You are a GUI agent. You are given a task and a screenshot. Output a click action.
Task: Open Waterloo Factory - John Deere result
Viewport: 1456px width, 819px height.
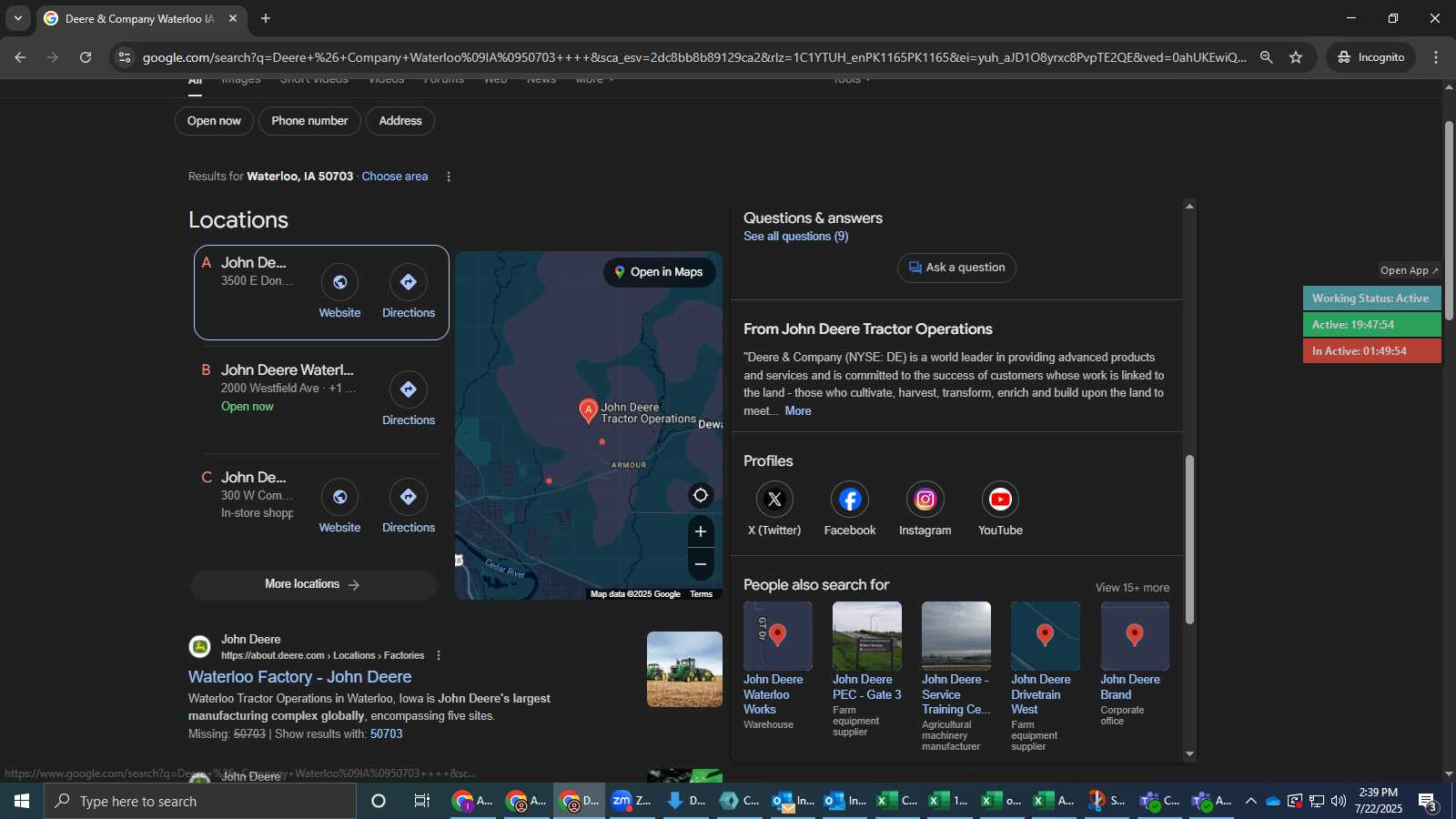pyautogui.click(x=300, y=677)
